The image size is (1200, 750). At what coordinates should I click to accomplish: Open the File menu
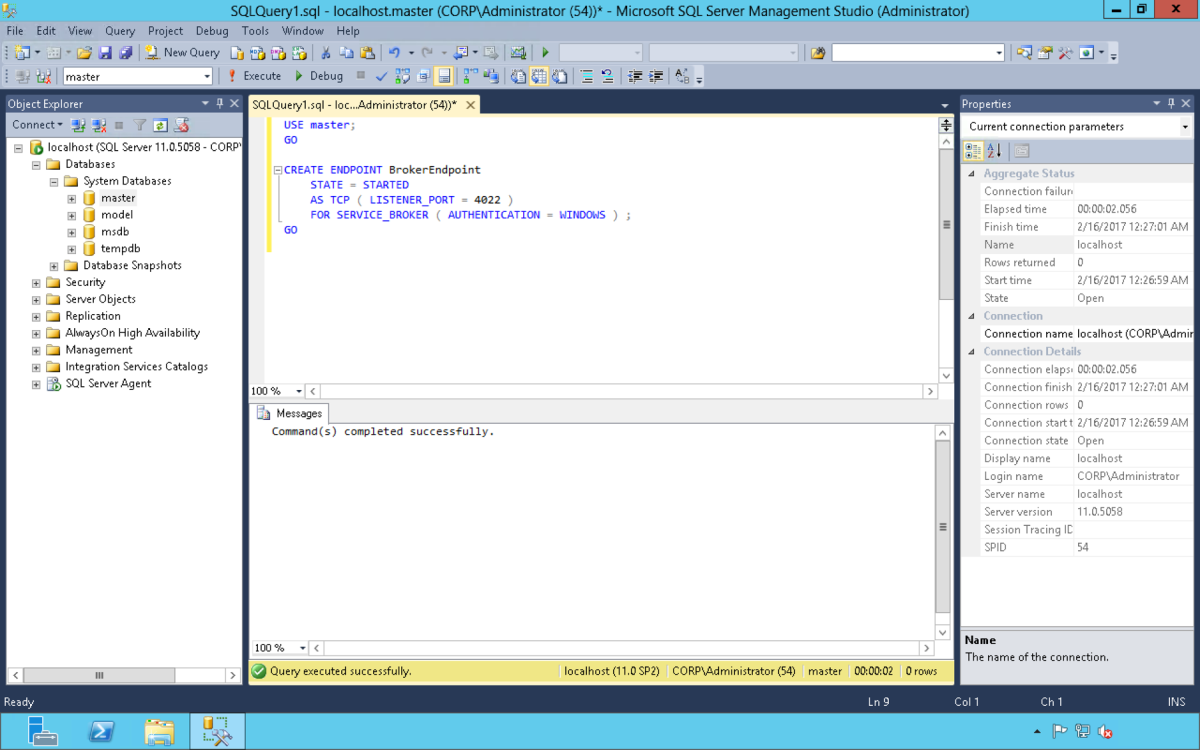(x=14, y=31)
